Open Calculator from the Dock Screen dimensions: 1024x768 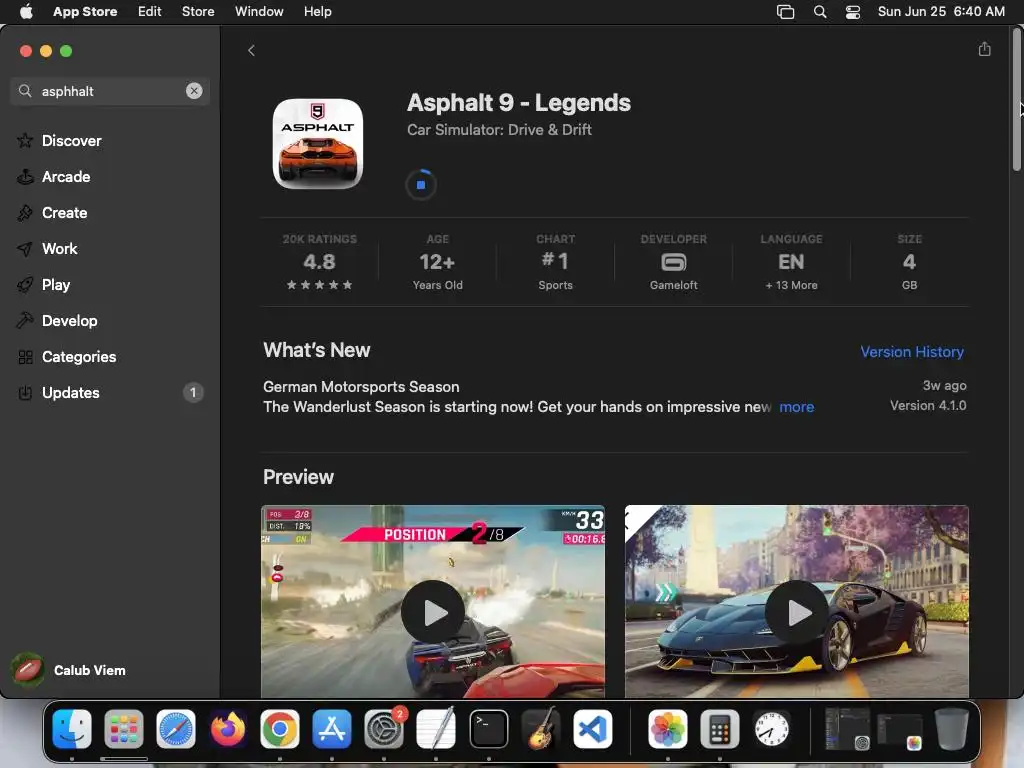pyautogui.click(x=720, y=729)
